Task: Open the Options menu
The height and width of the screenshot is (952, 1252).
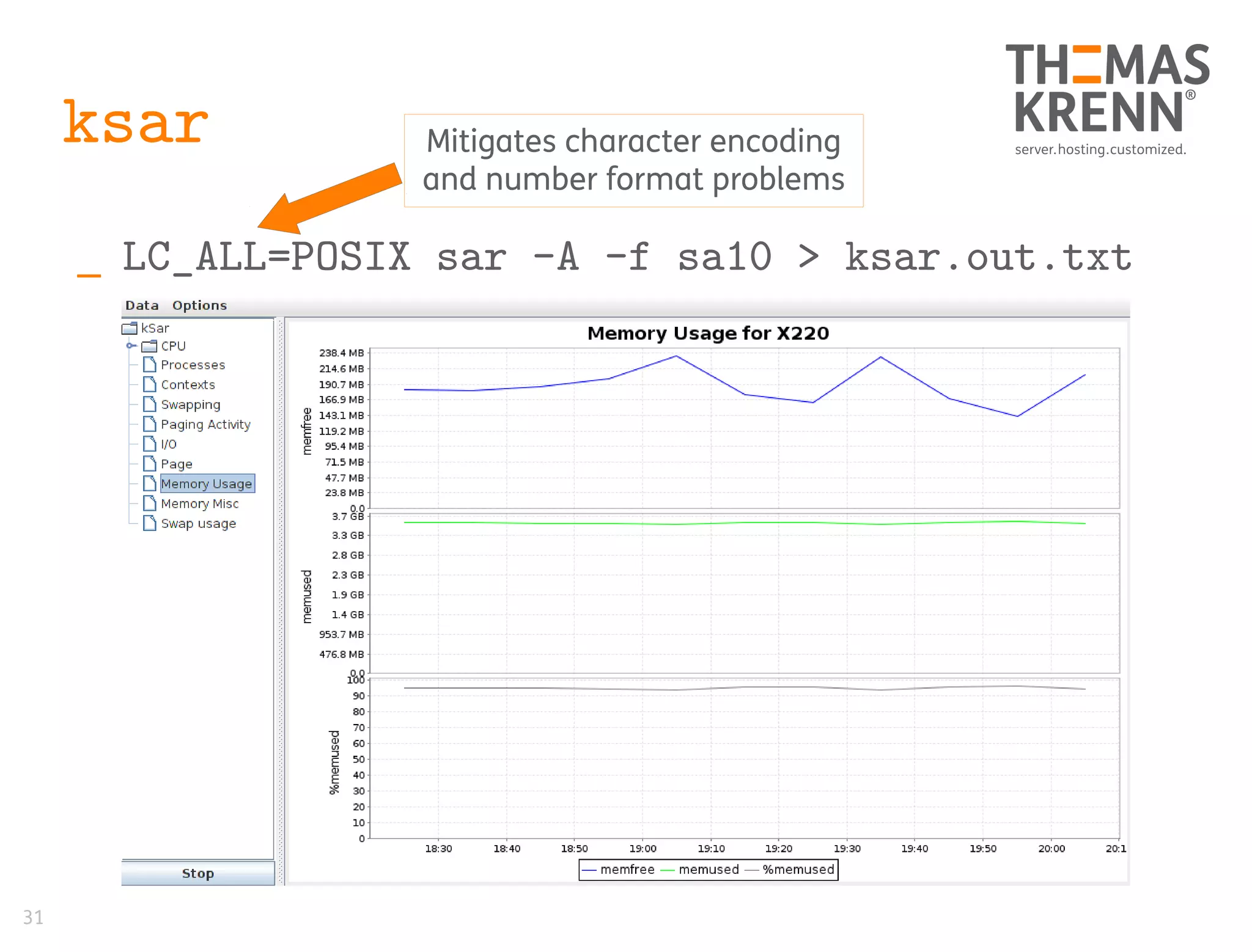Action: [199, 306]
